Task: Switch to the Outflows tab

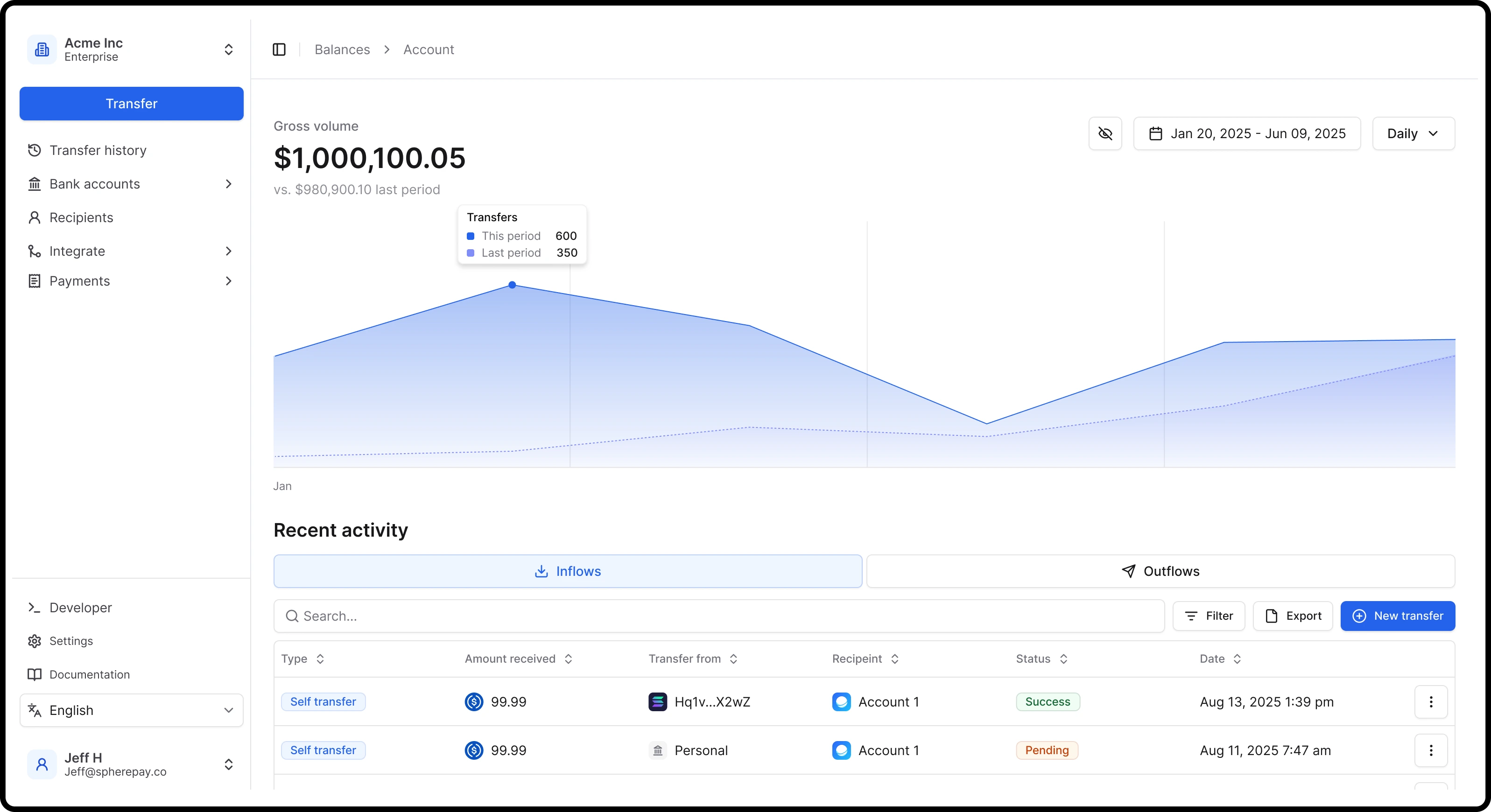Action: coord(1160,571)
